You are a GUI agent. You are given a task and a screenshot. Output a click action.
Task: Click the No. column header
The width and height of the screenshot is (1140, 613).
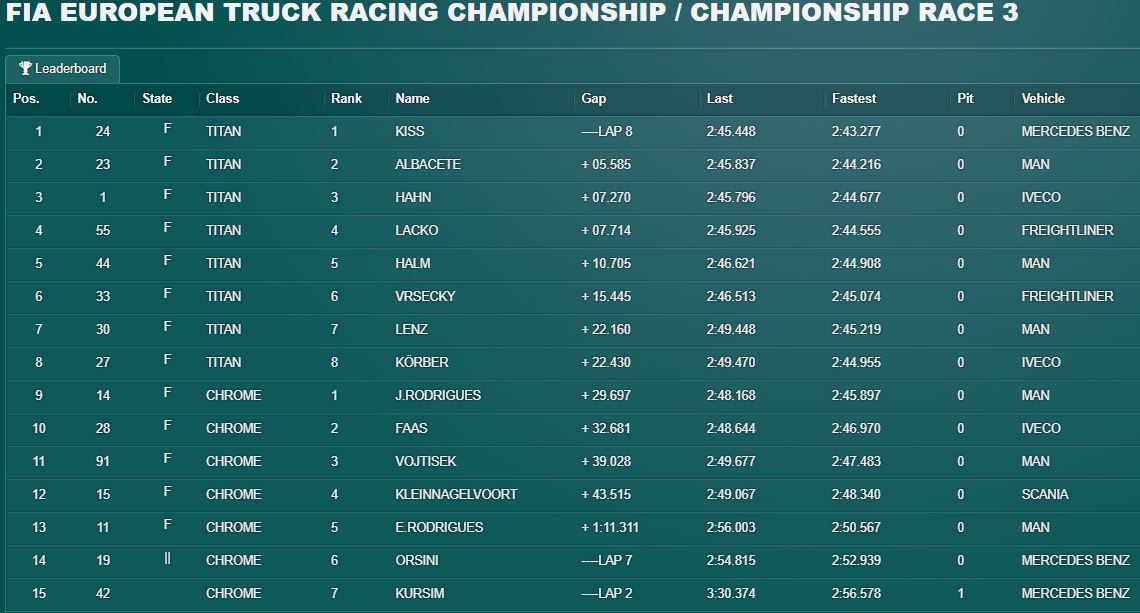pyautogui.click(x=87, y=98)
